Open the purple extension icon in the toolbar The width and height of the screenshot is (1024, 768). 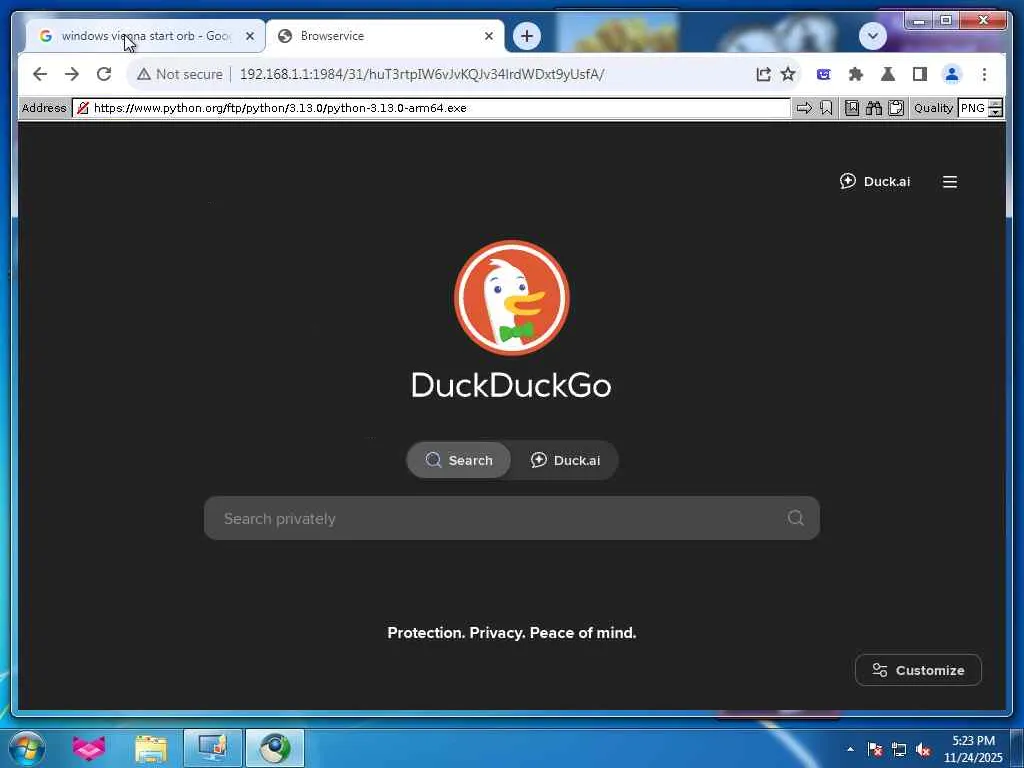tap(824, 74)
